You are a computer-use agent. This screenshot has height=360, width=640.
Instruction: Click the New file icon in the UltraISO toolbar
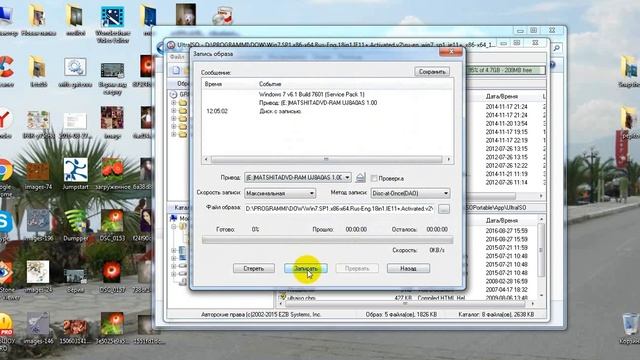click(x=176, y=71)
